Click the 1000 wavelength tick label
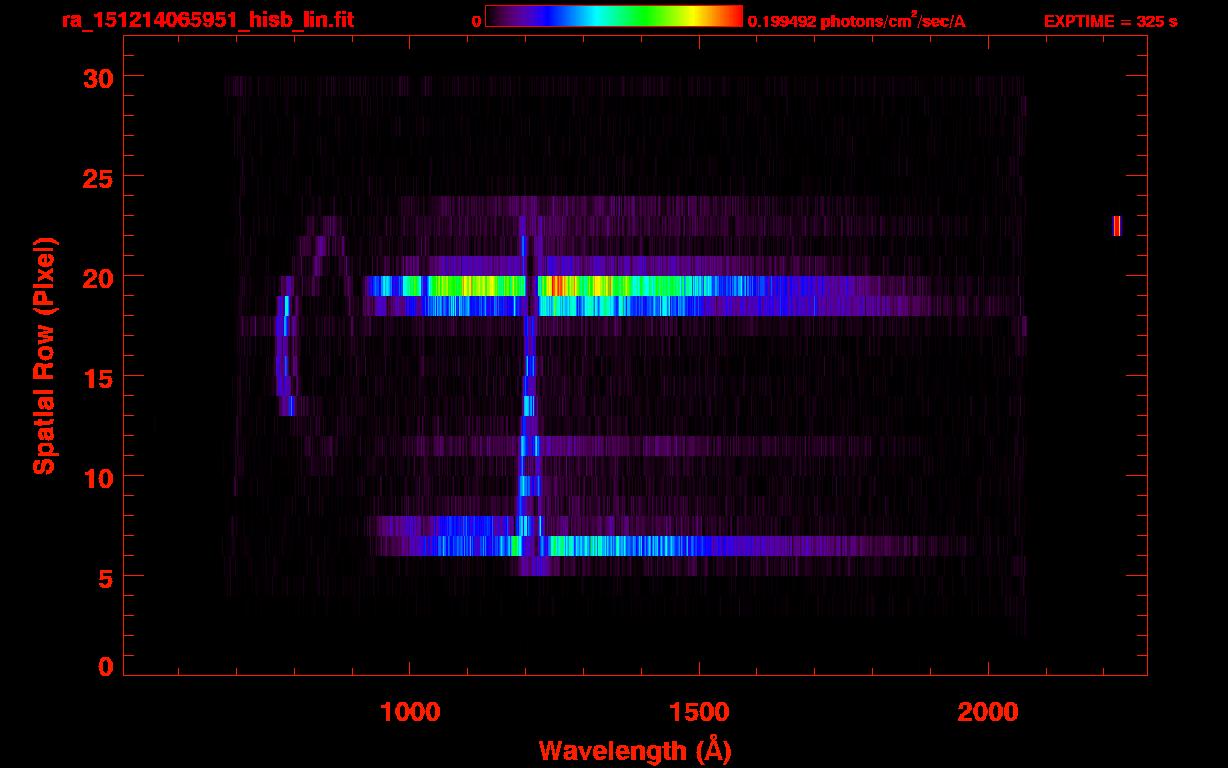 click(x=410, y=712)
